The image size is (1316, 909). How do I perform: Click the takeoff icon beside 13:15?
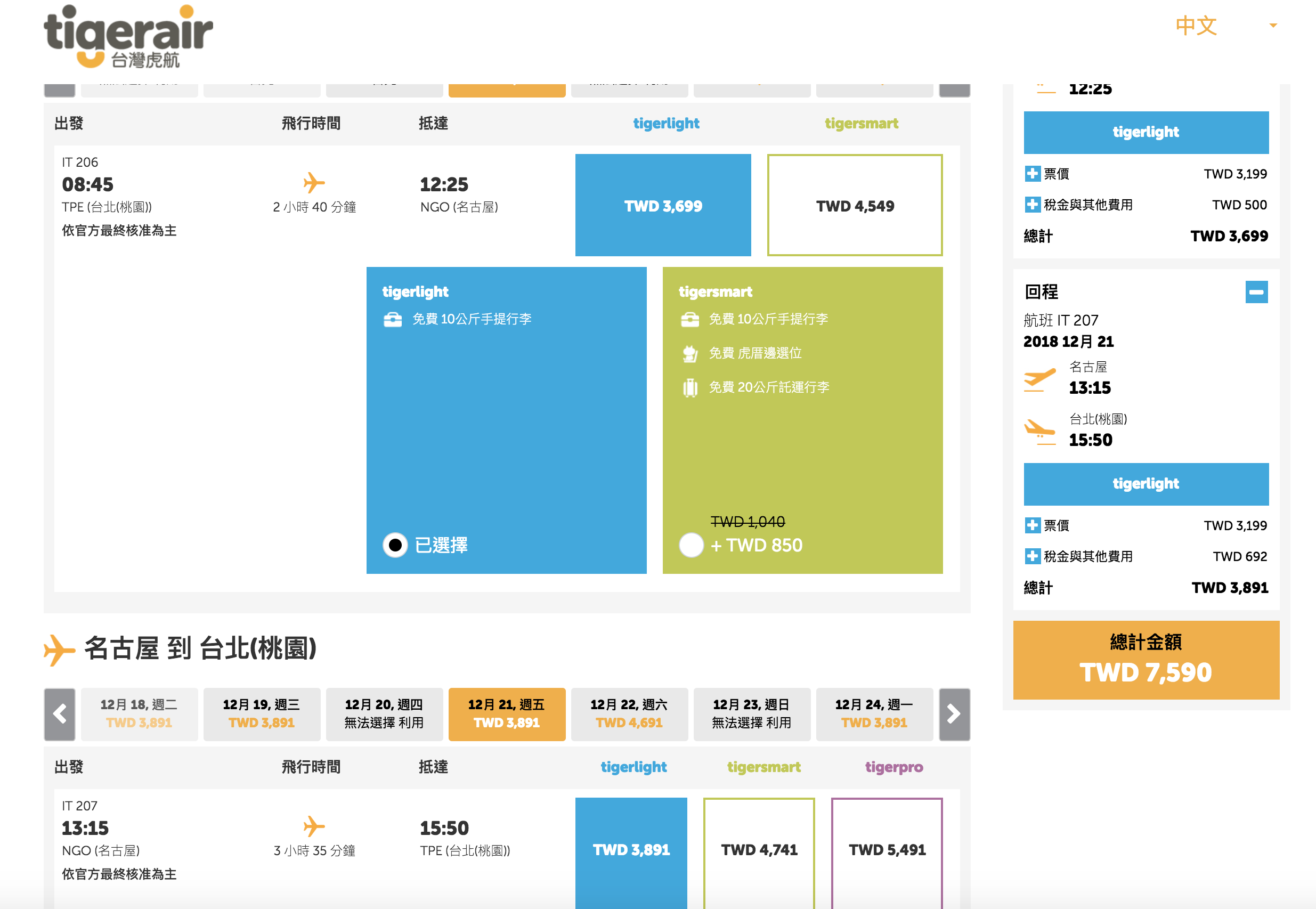coord(1040,379)
